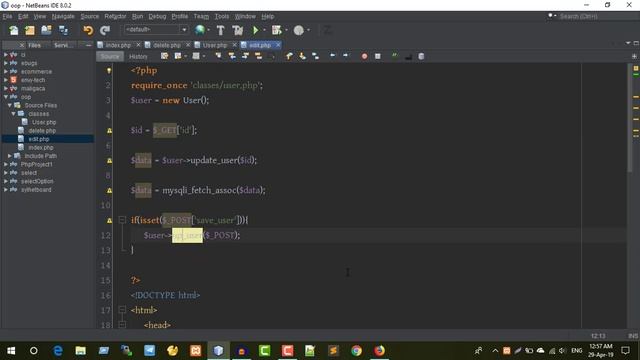Open the Tools menu
The image size is (640, 360).
click(x=222, y=16)
